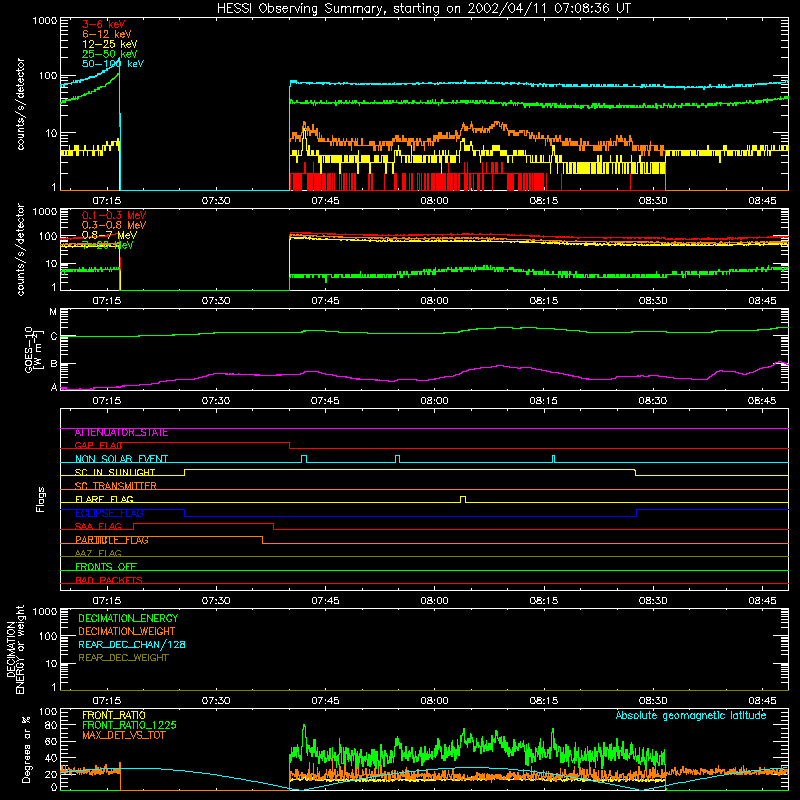Click the C tick label on GOES axis
Image resolution: width=800 pixels, height=800 pixels.
pyautogui.click(x=54, y=336)
